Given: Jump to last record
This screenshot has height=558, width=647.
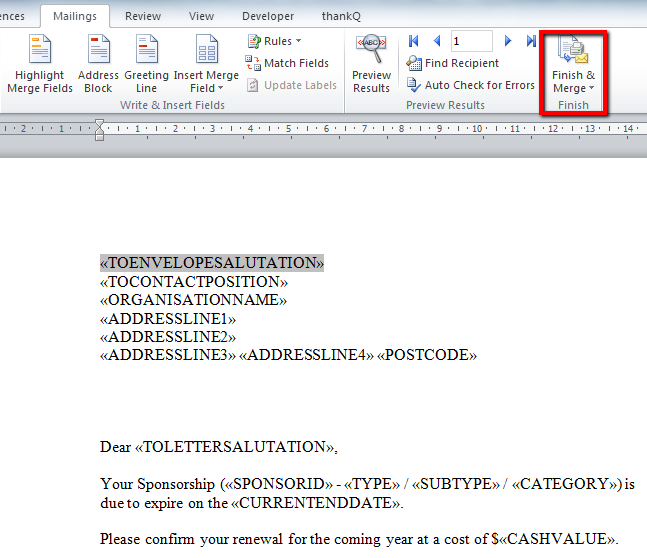Looking at the screenshot, I should point(531,41).
